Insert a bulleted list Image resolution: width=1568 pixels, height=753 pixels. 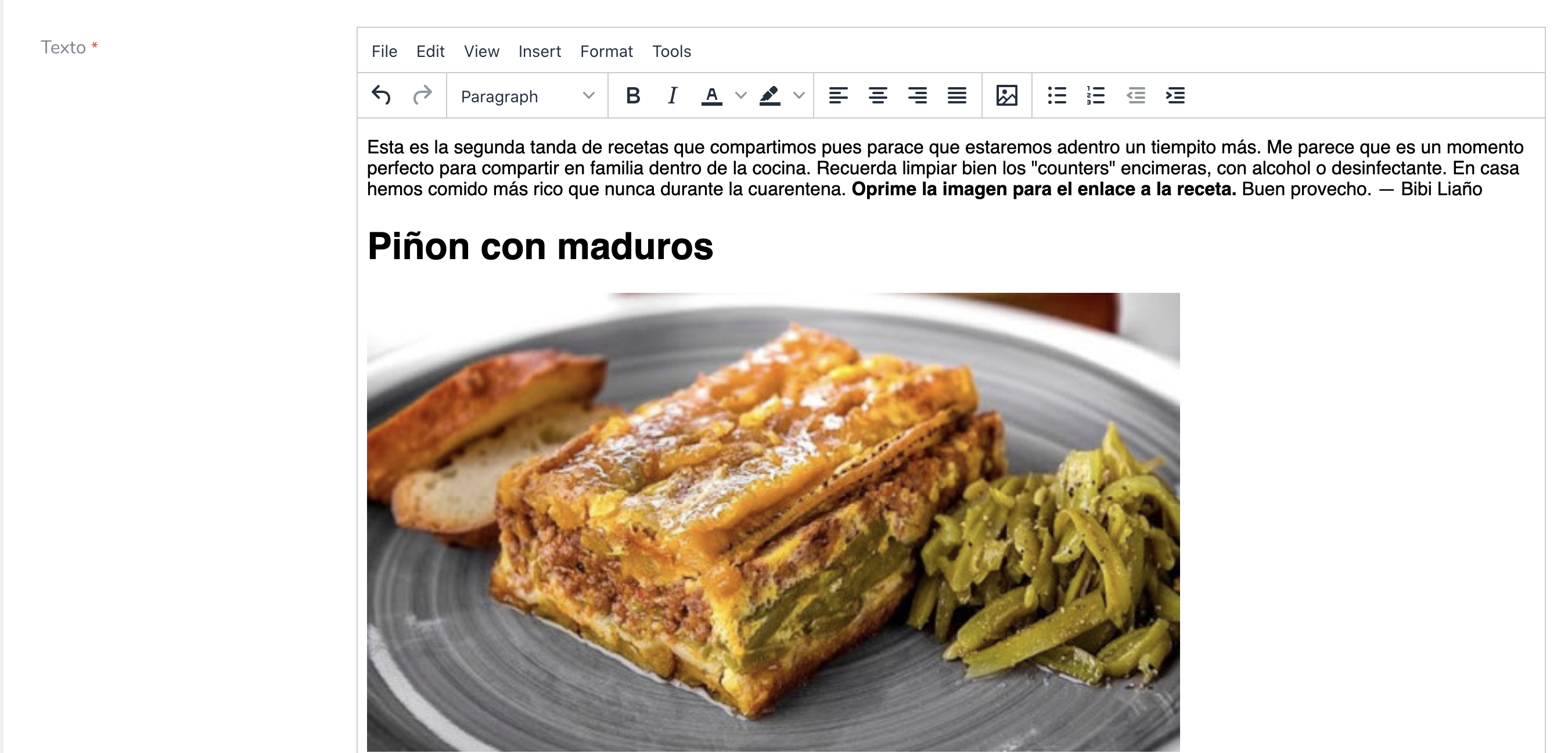[1057, 96]
